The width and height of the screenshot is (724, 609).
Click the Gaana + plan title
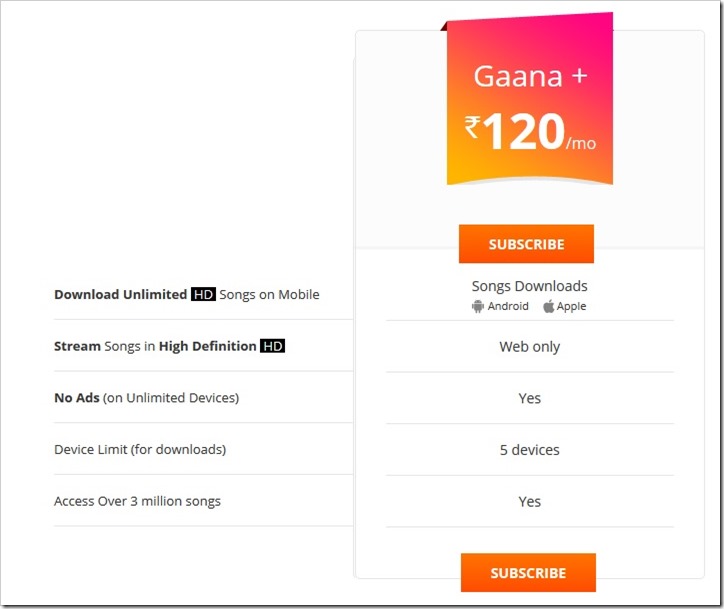pos(529,78)
